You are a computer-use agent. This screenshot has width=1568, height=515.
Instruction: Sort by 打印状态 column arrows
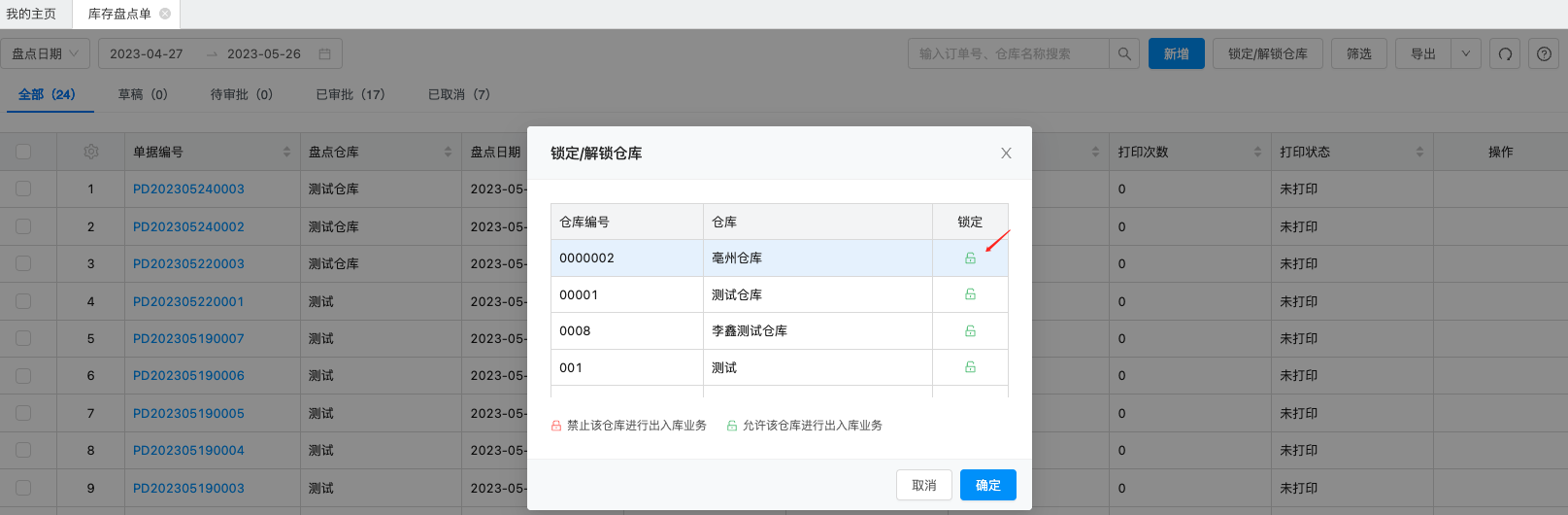[1419, 152]
